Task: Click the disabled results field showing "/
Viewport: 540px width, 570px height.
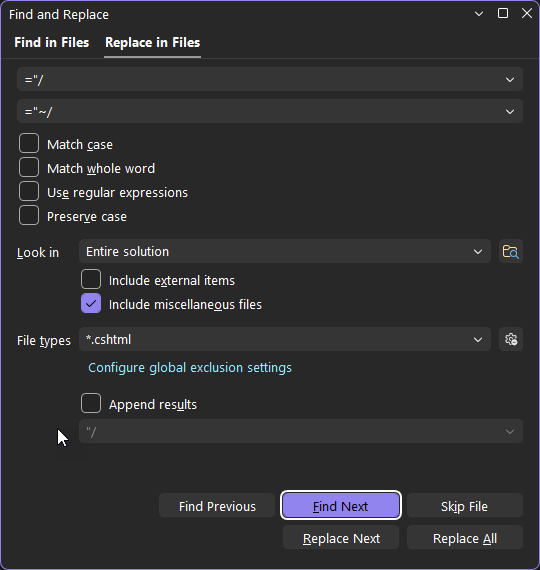Action: [x=301, y=431]
